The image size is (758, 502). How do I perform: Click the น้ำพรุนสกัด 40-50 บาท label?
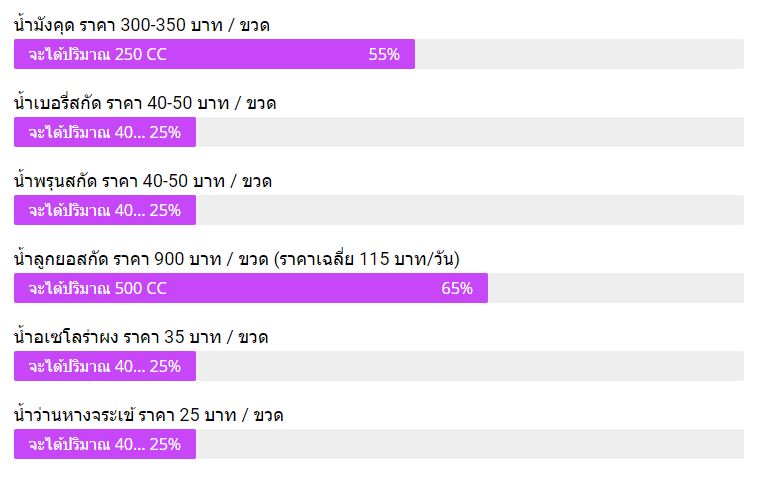point(143,181)
